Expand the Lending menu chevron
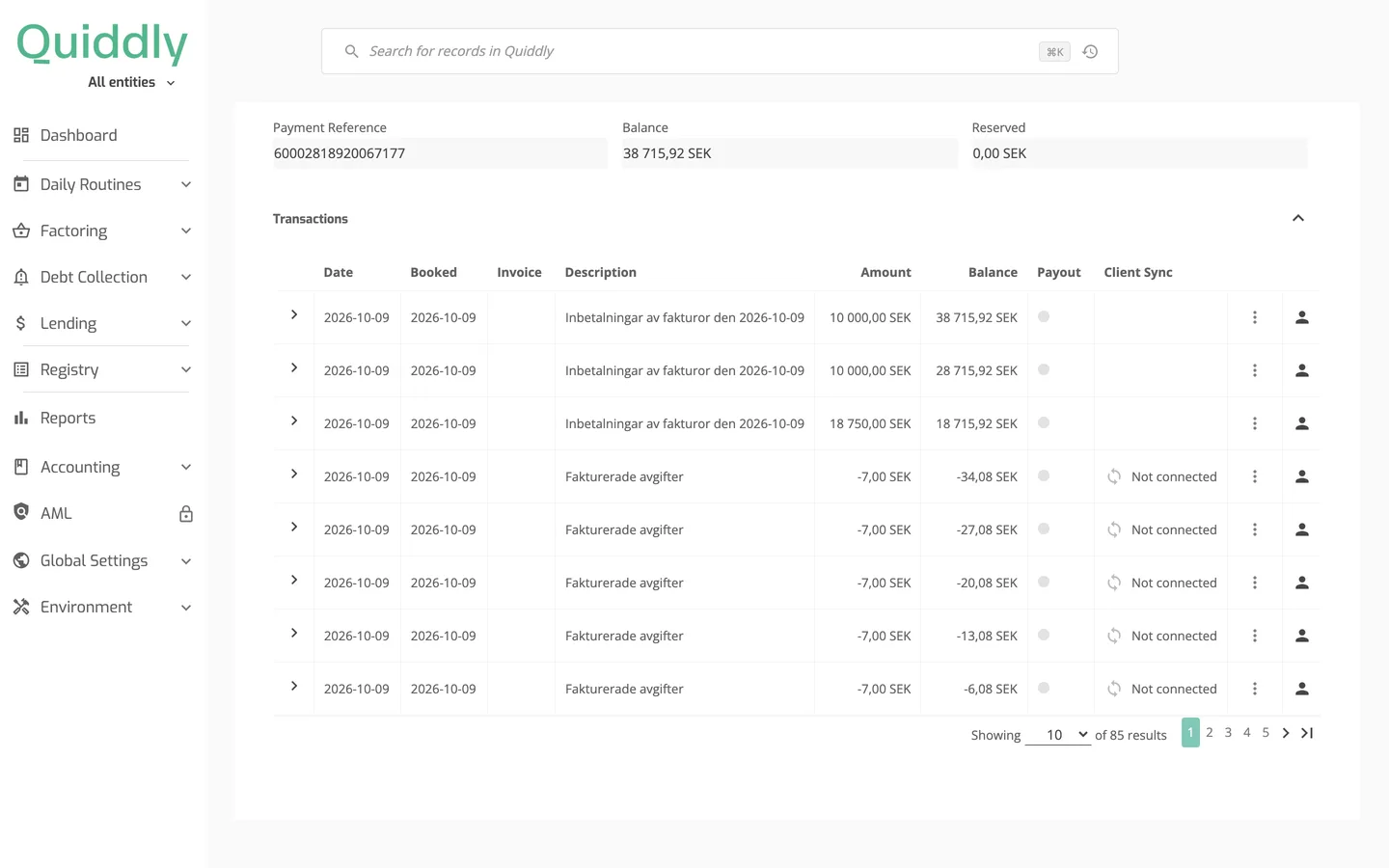Image resolution: width=1389 pixels, height=868 pixels. pyautogui.click(x=186, y=323)
